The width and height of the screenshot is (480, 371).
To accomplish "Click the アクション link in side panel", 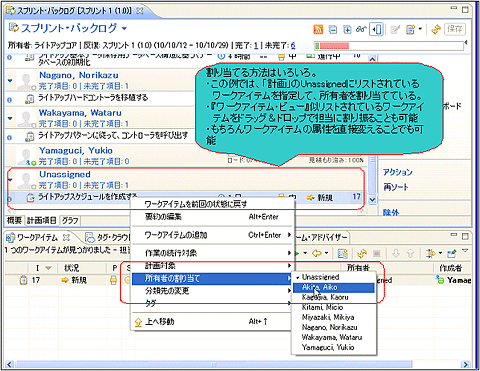I will 398,172.
